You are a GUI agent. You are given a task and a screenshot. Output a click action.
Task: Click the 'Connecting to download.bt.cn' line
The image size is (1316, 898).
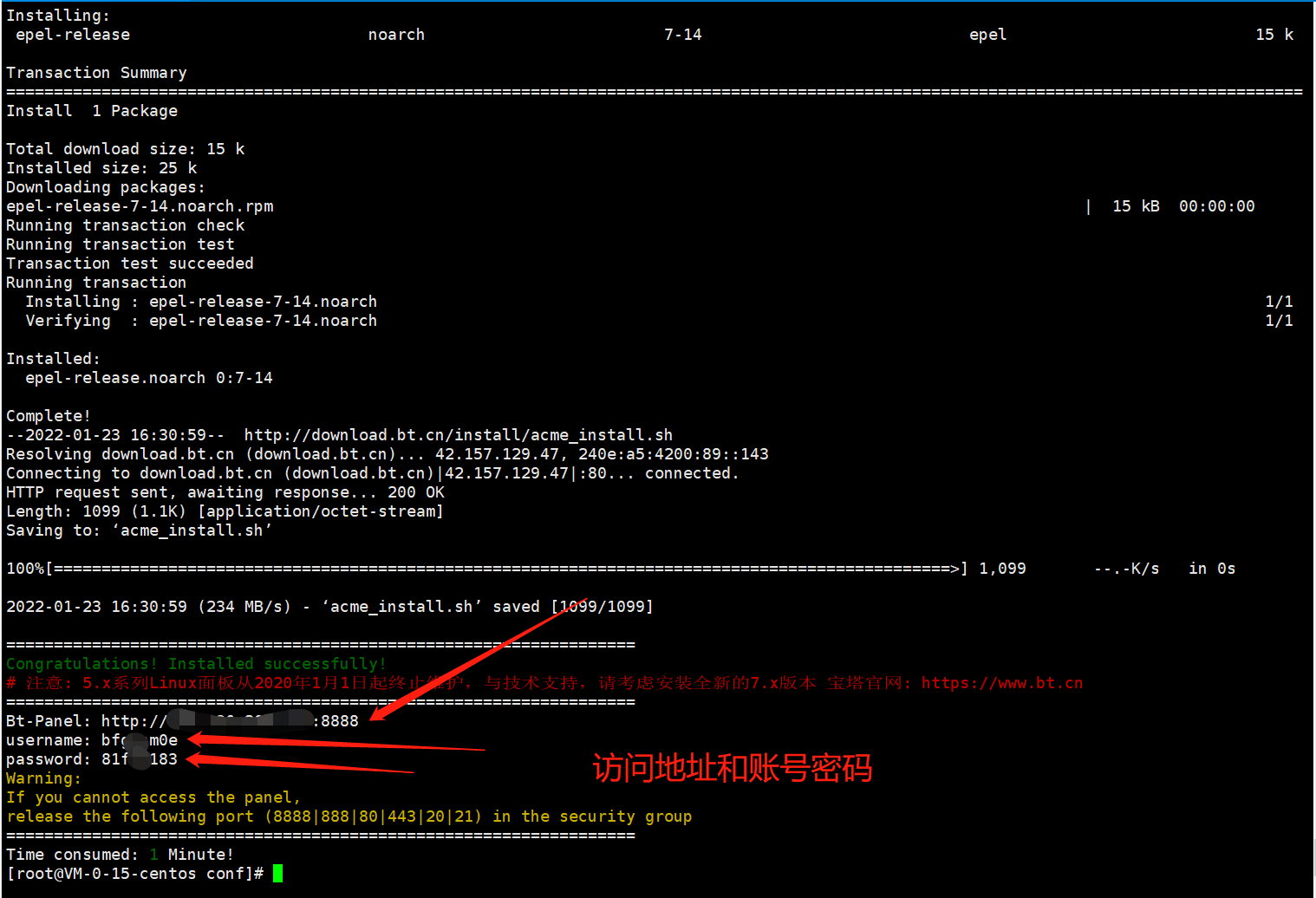point(373,473)
